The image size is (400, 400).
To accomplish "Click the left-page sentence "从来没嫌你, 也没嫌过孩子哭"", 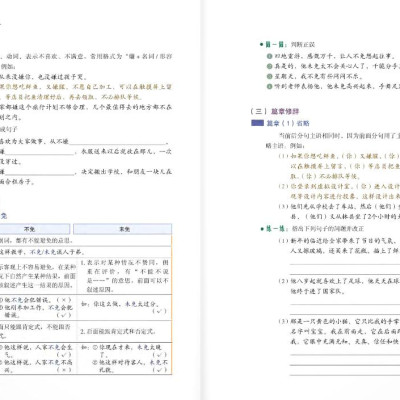I will point(43,77).
